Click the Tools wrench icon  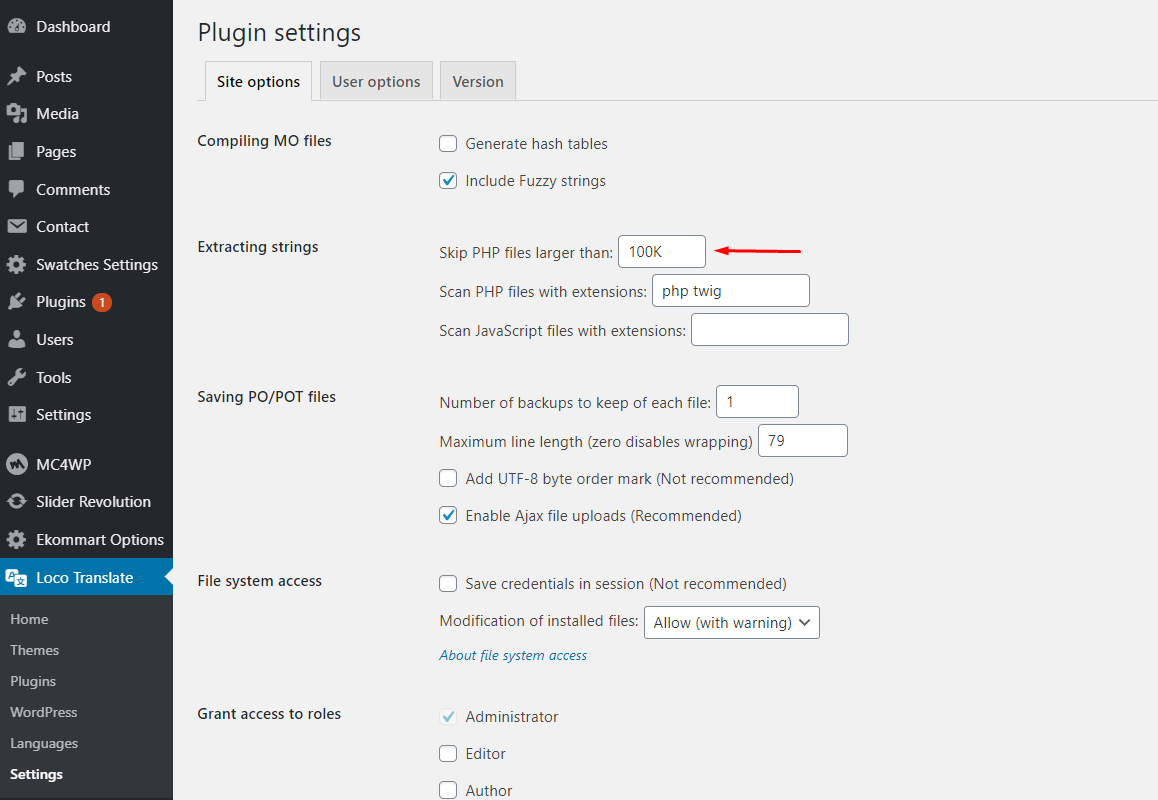[16, 378]
